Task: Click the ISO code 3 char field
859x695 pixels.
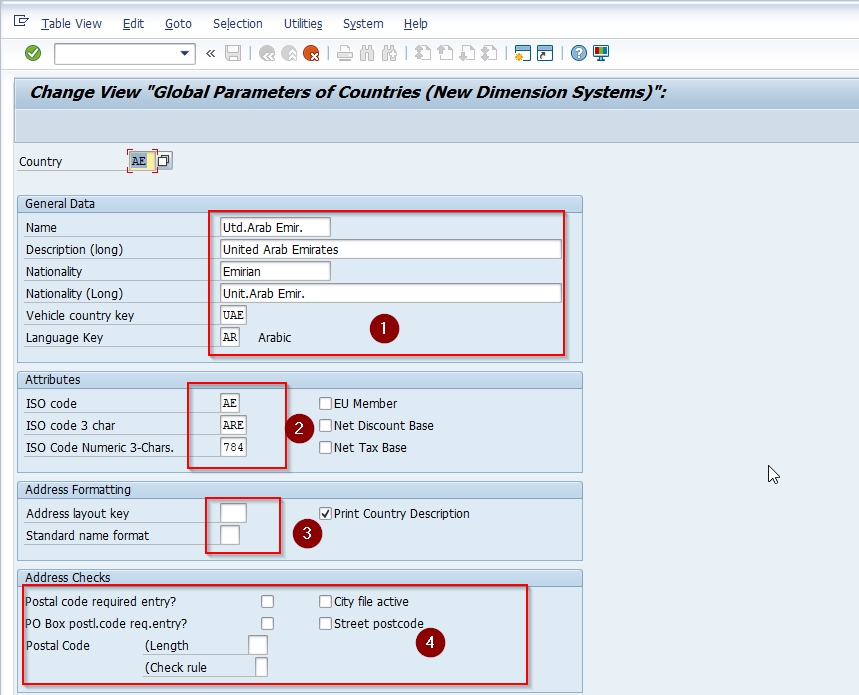Action: pos(233,426)
